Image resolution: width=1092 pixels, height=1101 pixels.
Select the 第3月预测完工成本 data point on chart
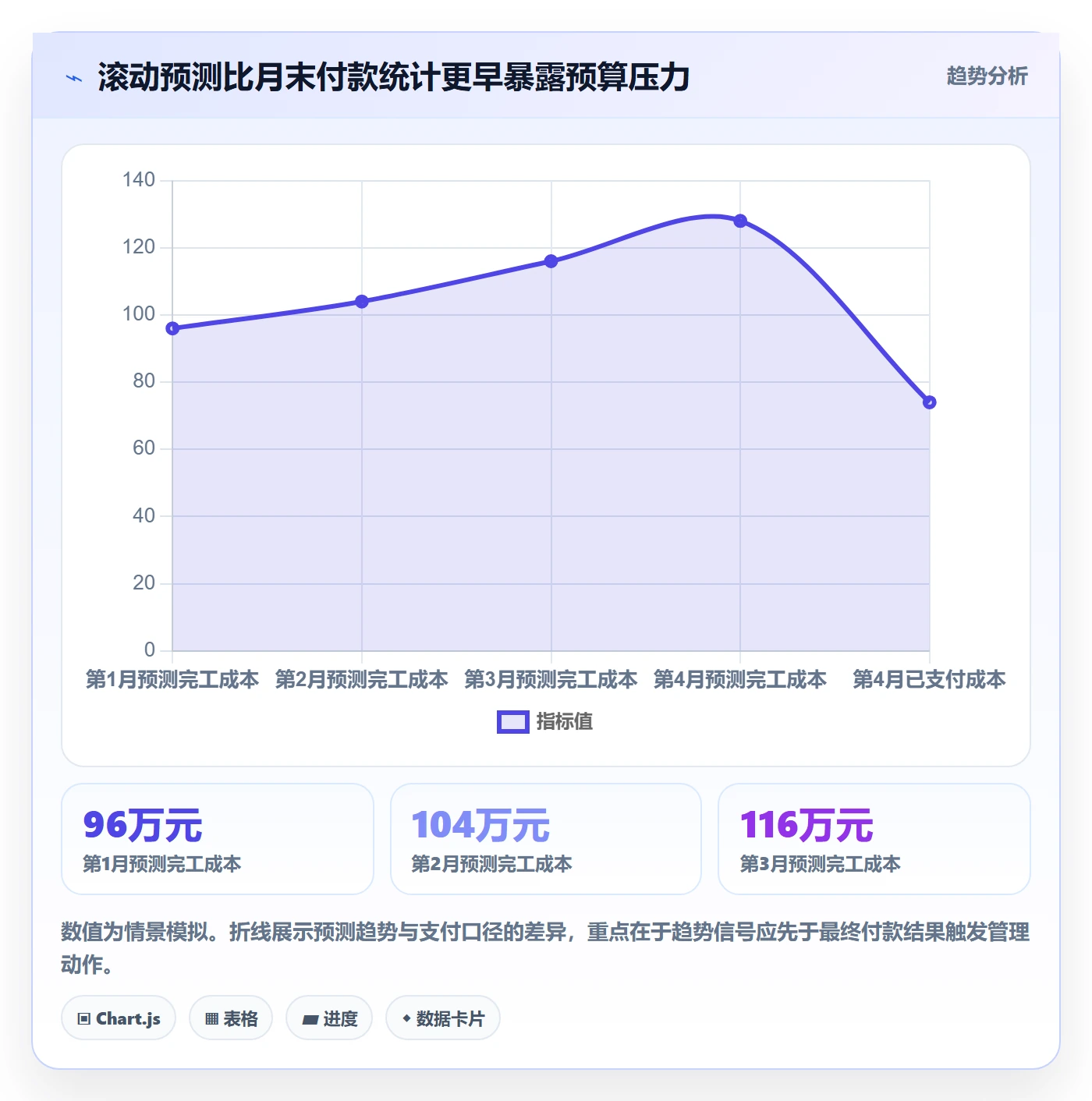pos(551,261)
